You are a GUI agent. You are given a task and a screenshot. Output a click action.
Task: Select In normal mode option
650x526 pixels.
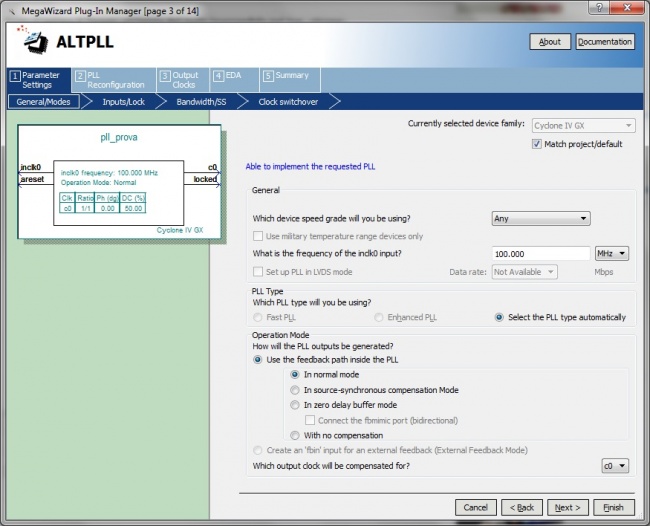pyautogui.click(x=295, y=375)
